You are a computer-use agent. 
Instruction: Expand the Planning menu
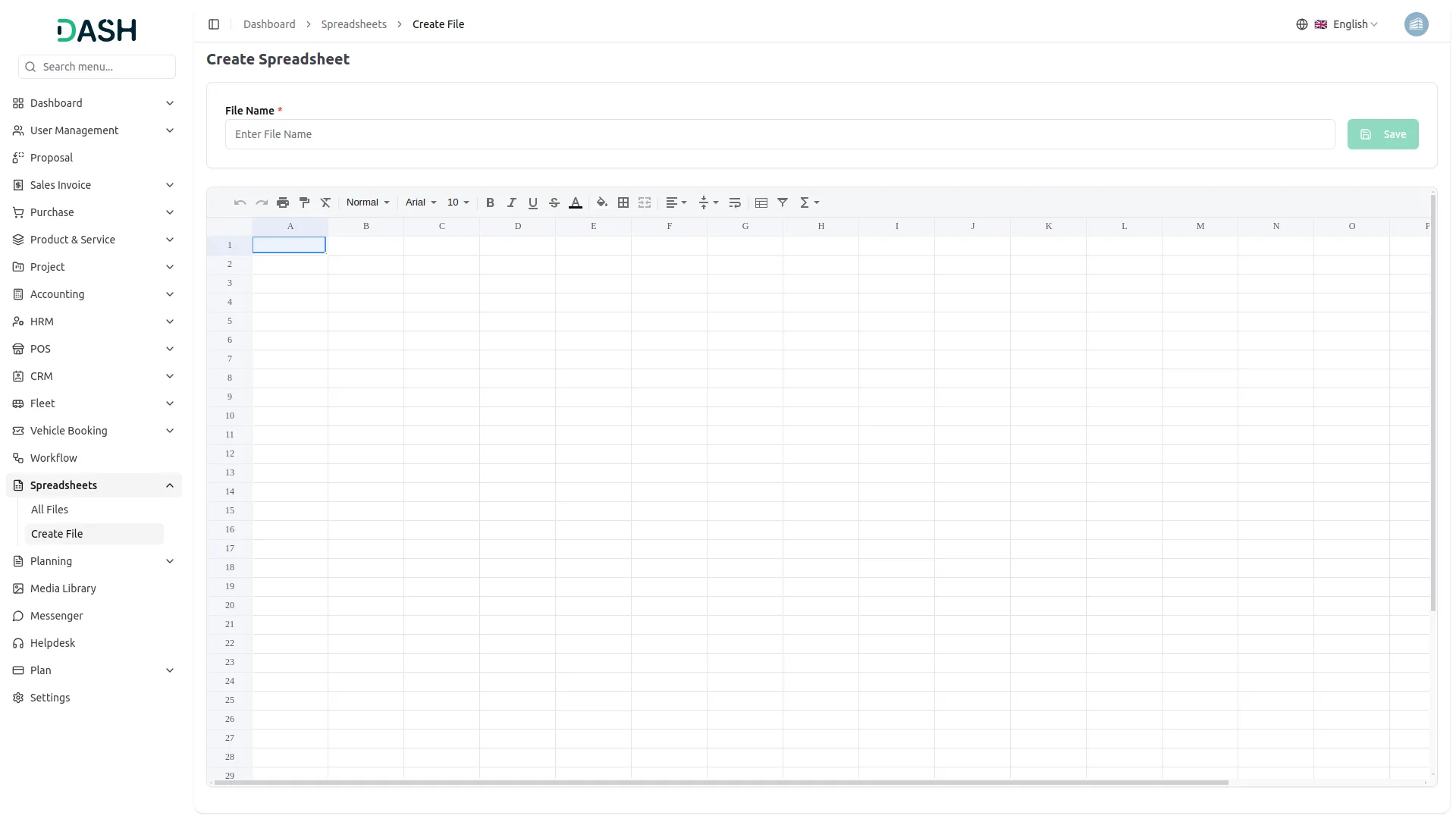94,561
